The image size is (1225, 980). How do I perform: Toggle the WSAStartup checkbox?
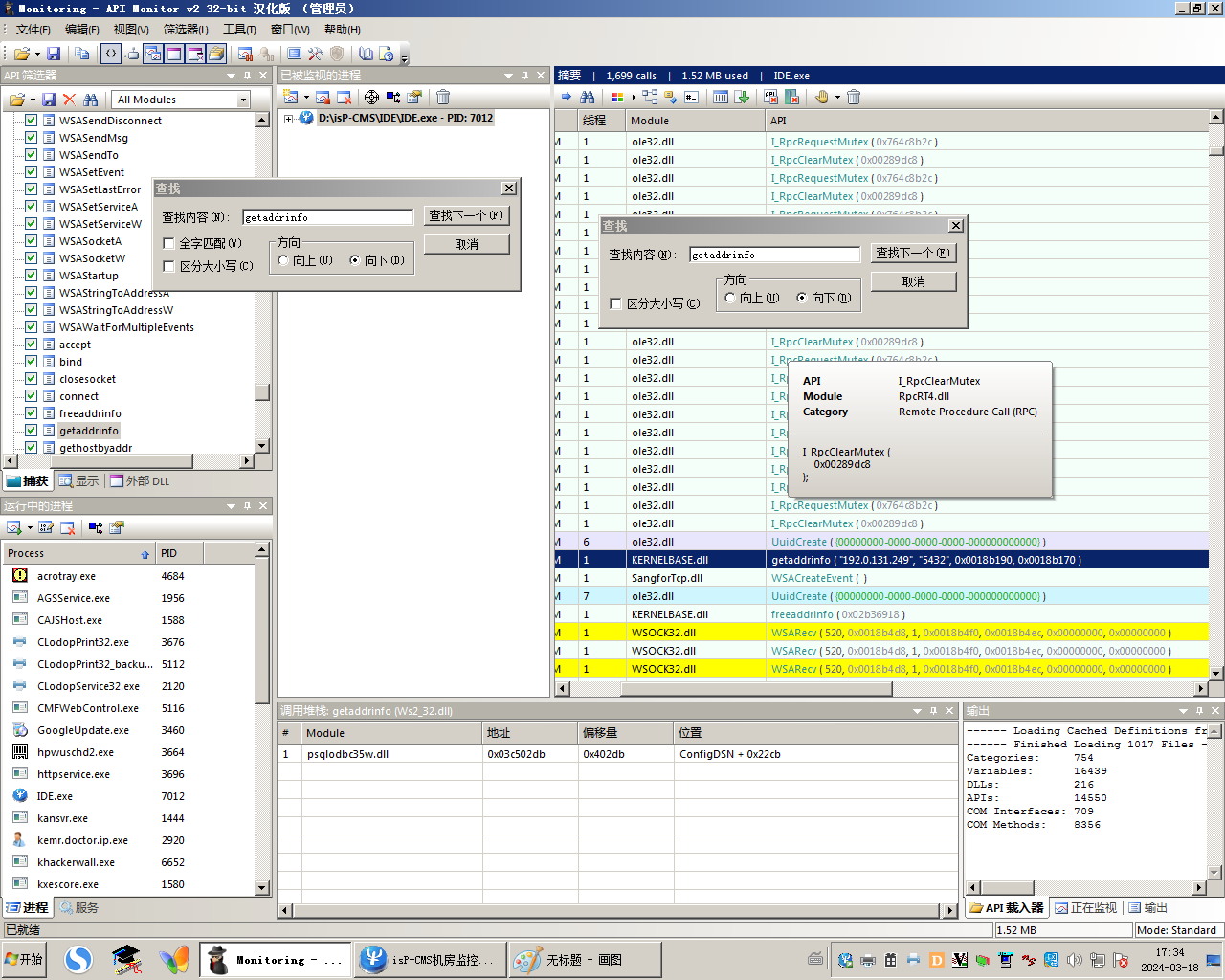(31, 276)
